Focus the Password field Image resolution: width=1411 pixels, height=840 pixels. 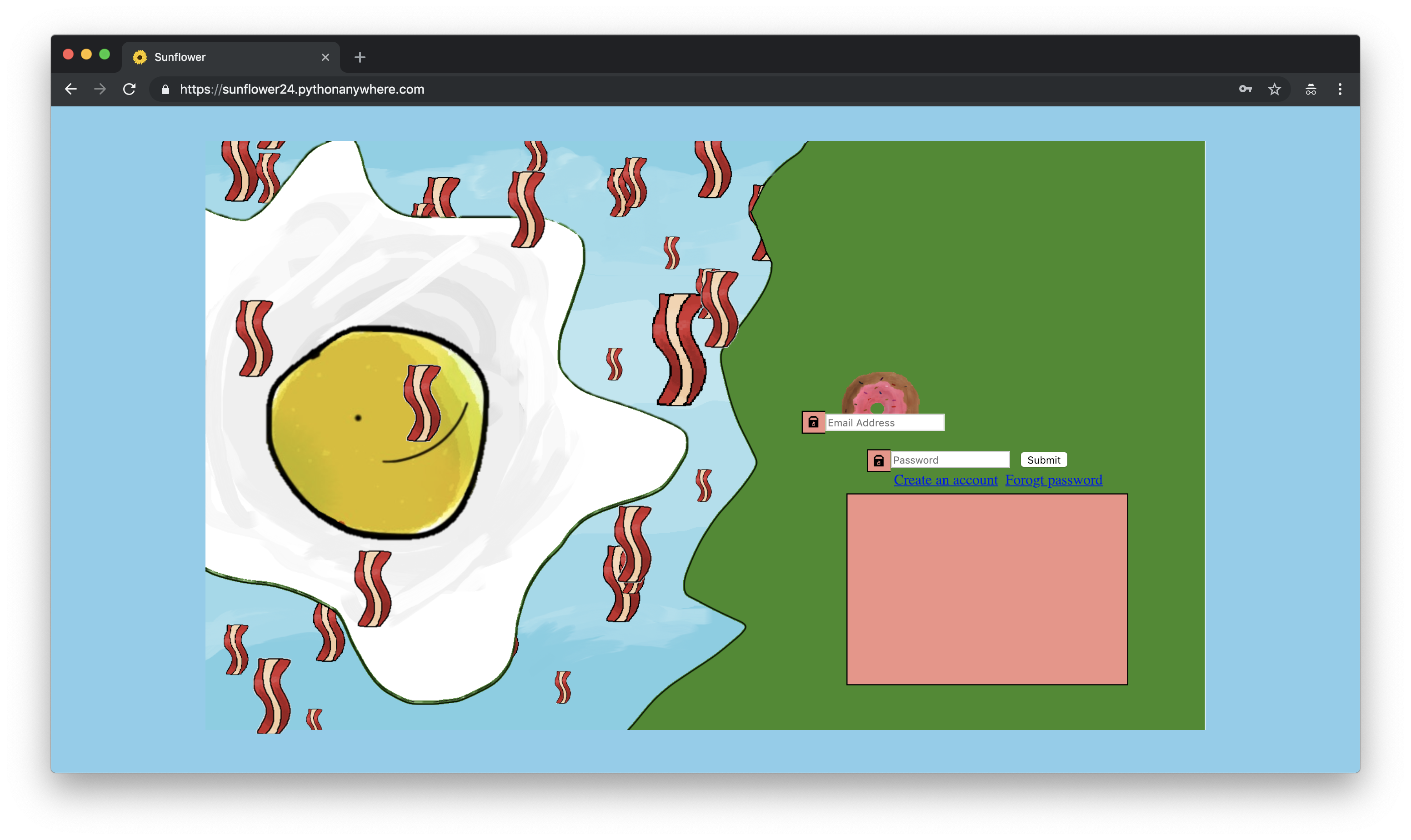click(x=950, y=460)
